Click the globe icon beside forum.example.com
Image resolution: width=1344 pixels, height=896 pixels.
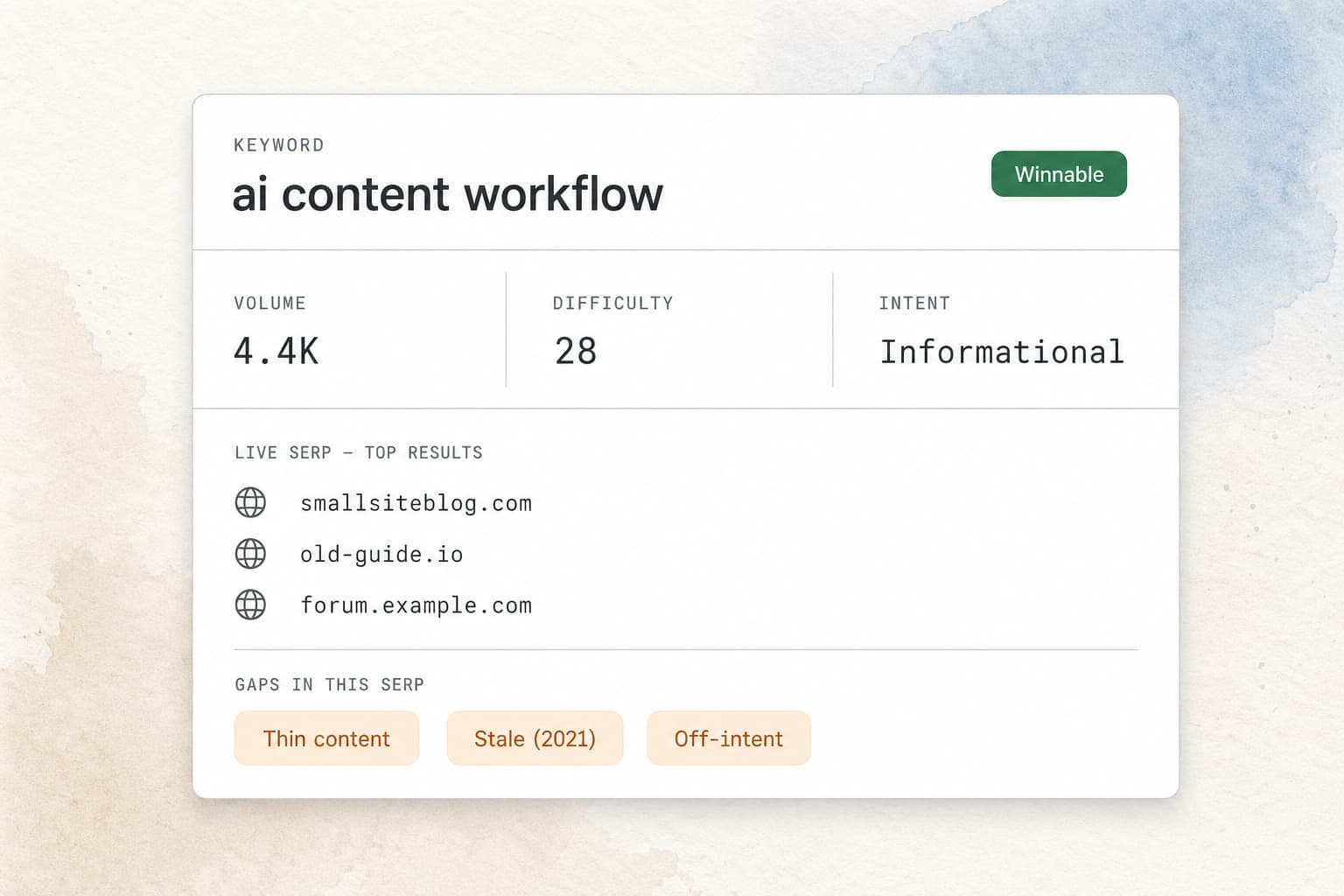coord(250,604)
